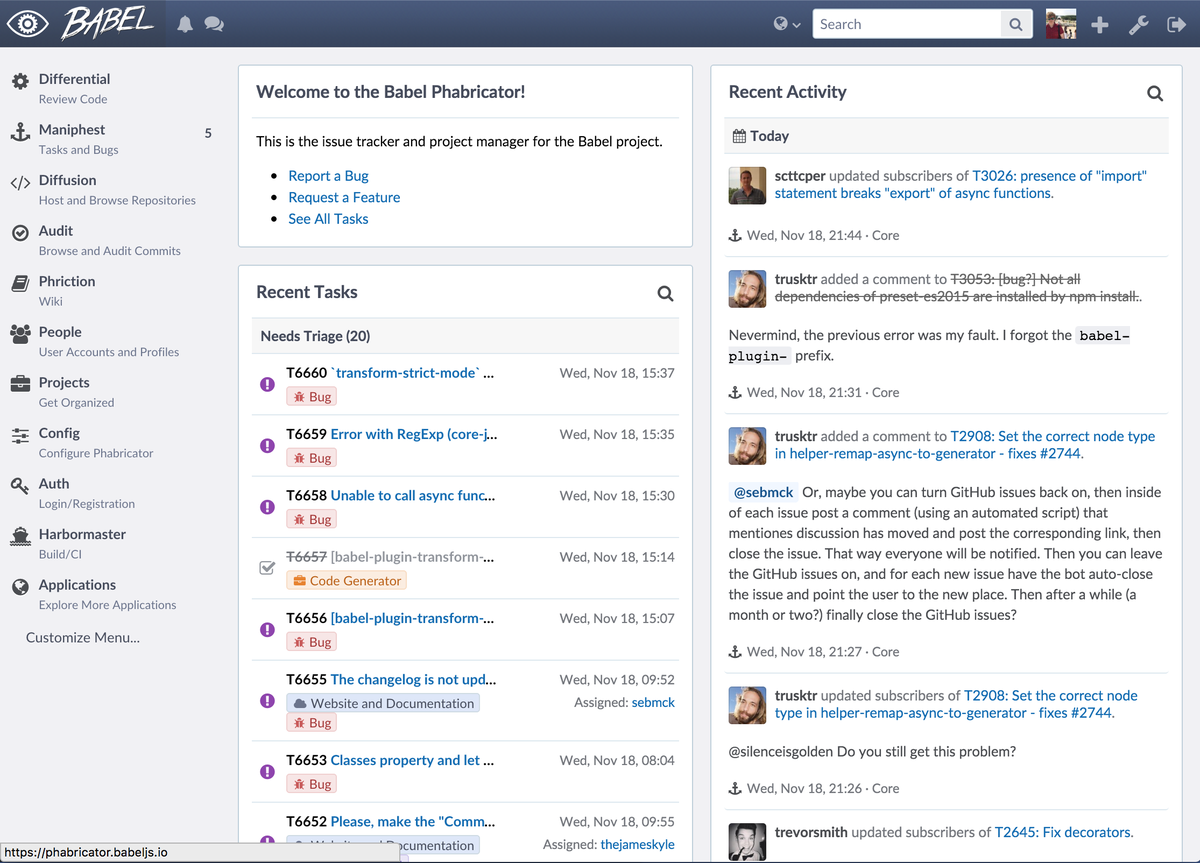Open scttcper user avatar in activity
Viewport: 1200px width, 863px height.
click(747, 186)
